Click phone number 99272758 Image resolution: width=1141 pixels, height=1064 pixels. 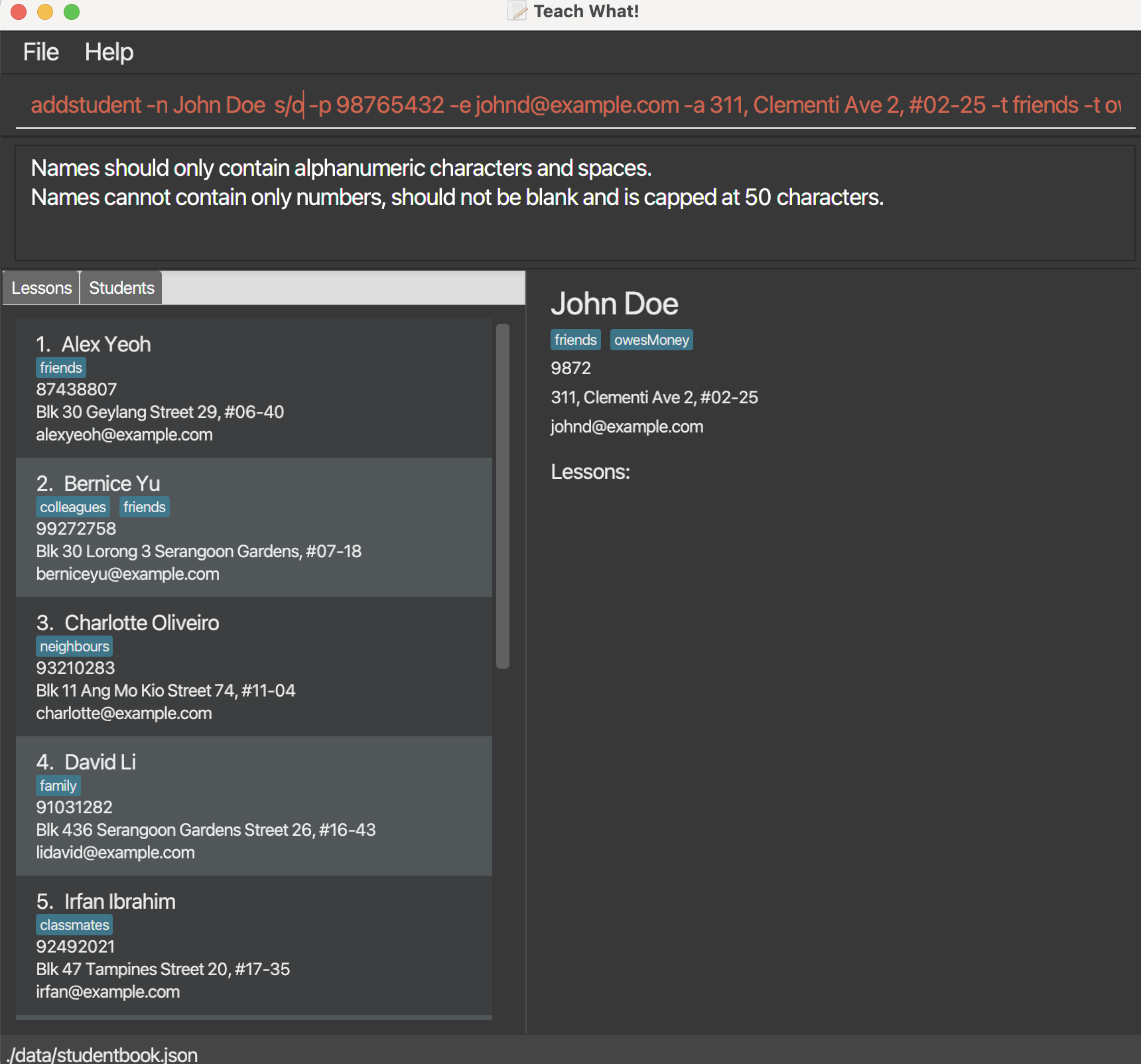pos(76,529)
